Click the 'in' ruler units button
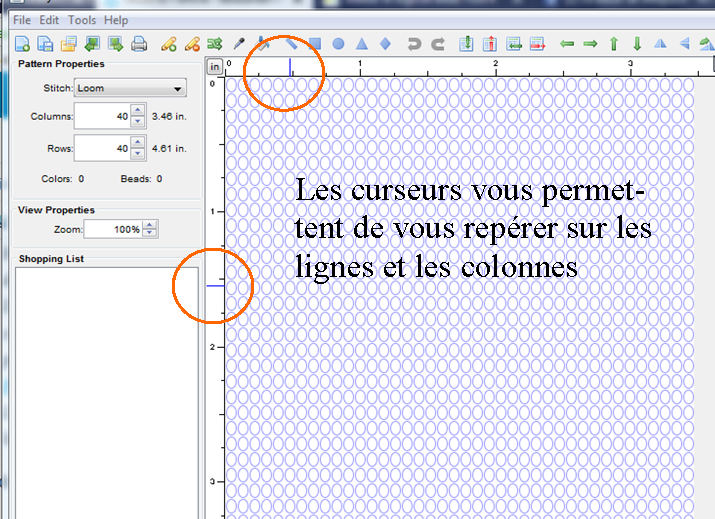The width and height of the screenshot is (715, 519). pyautogui.click(x=214, y=66)
